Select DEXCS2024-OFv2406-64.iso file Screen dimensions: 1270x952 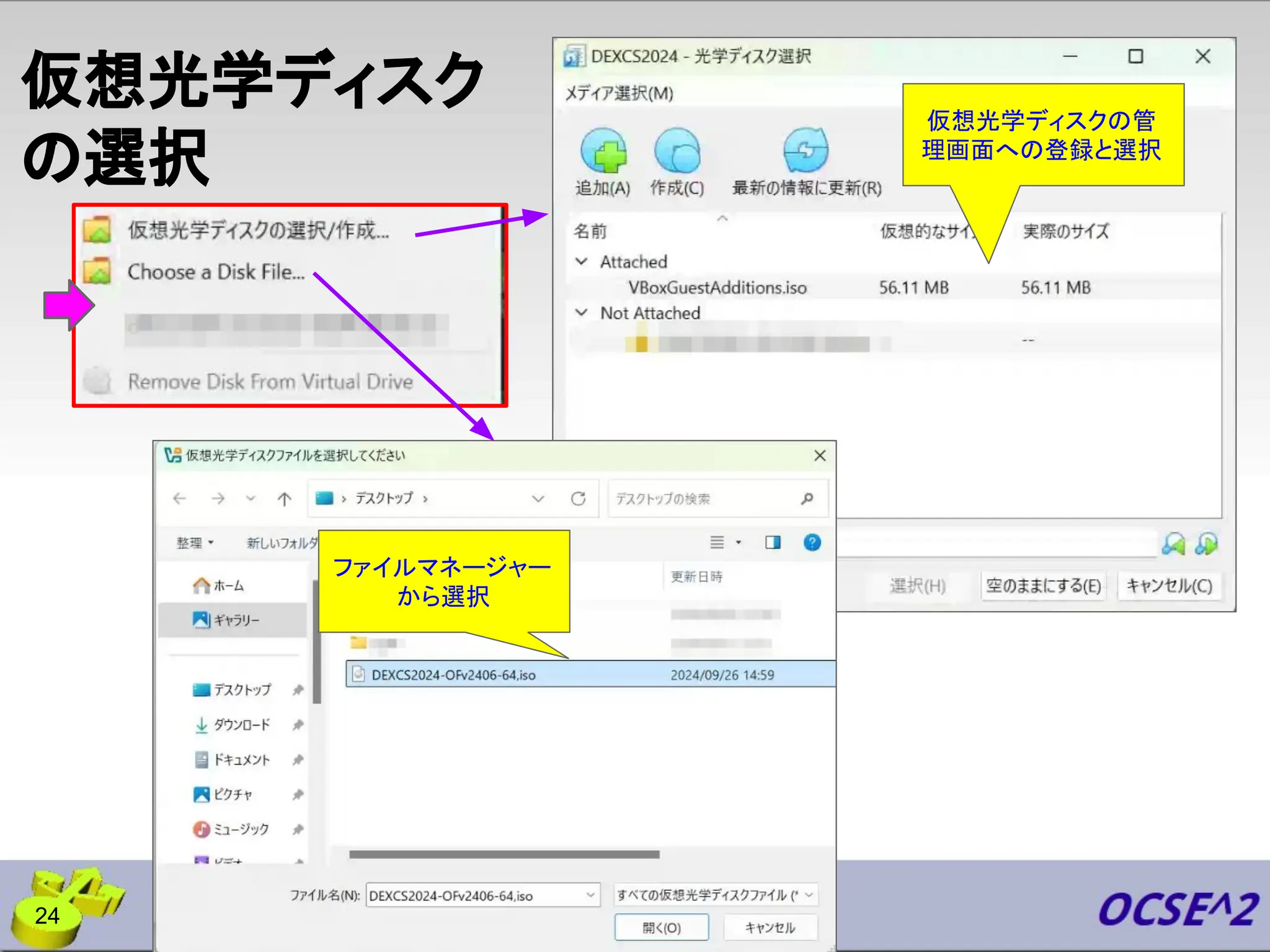[590, 674]
